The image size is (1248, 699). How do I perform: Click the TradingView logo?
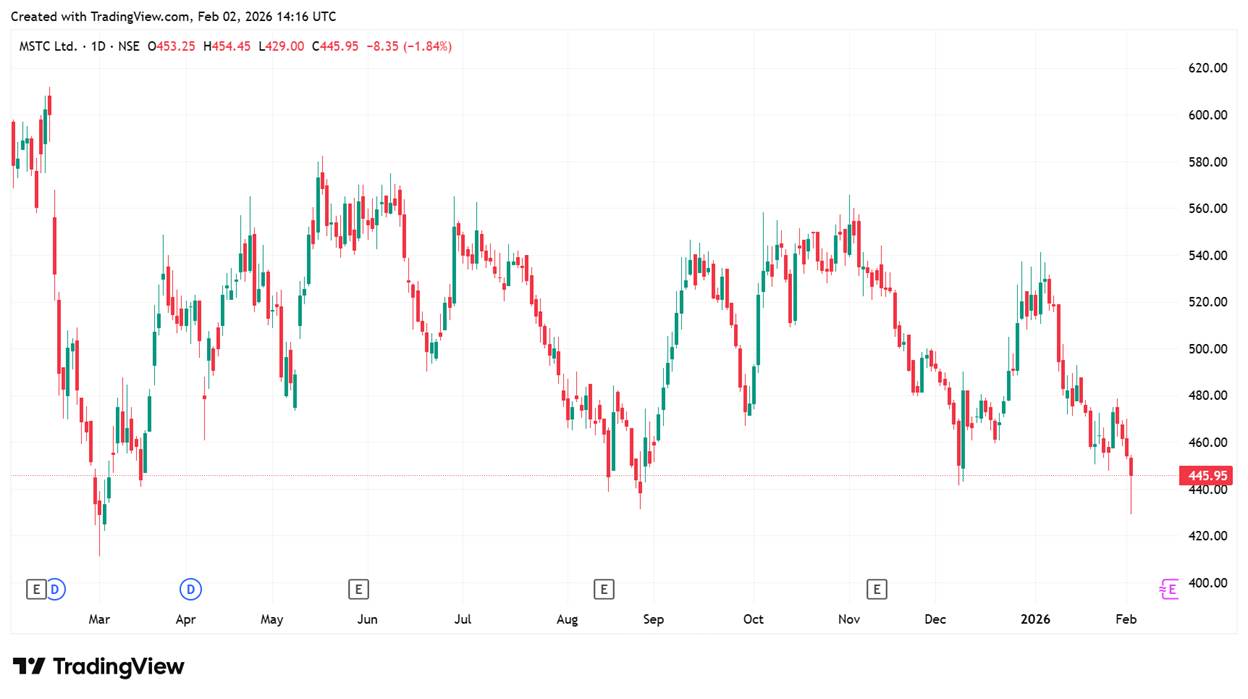coord(98,667)
